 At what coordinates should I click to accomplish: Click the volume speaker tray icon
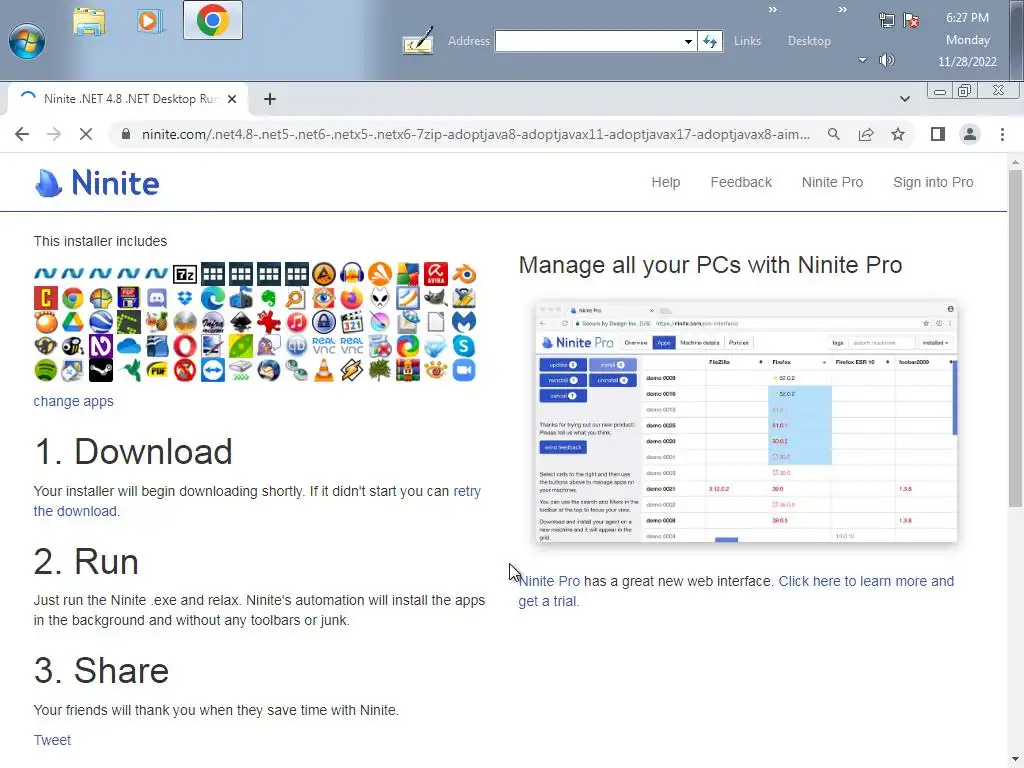pyautogui.click(x=886, y=60)
